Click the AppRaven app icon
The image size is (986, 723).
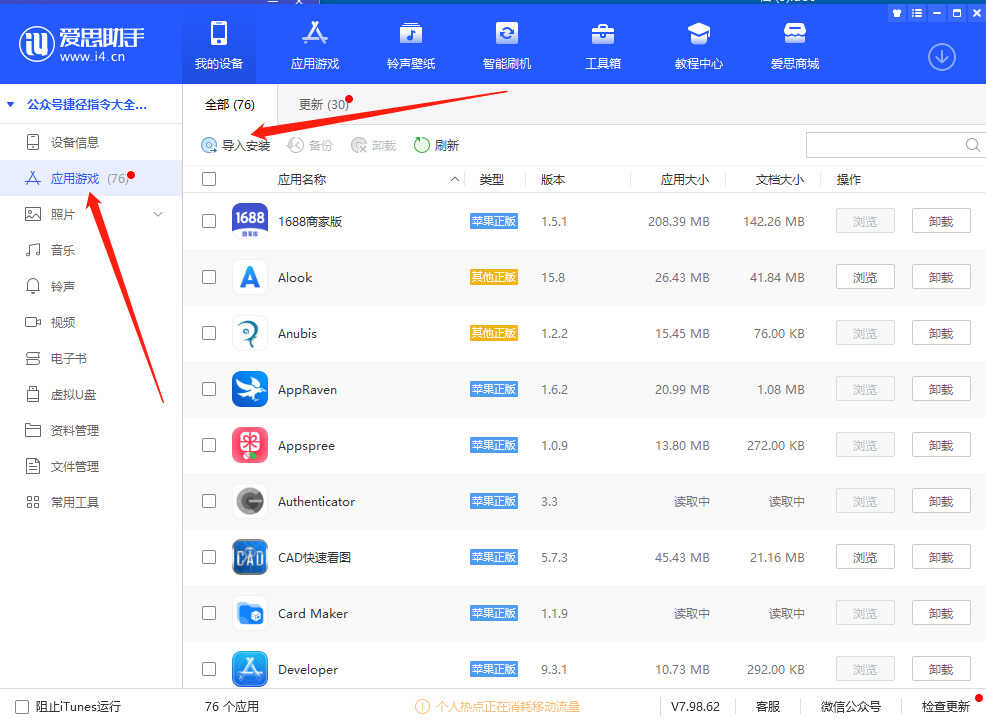point(250,389)
